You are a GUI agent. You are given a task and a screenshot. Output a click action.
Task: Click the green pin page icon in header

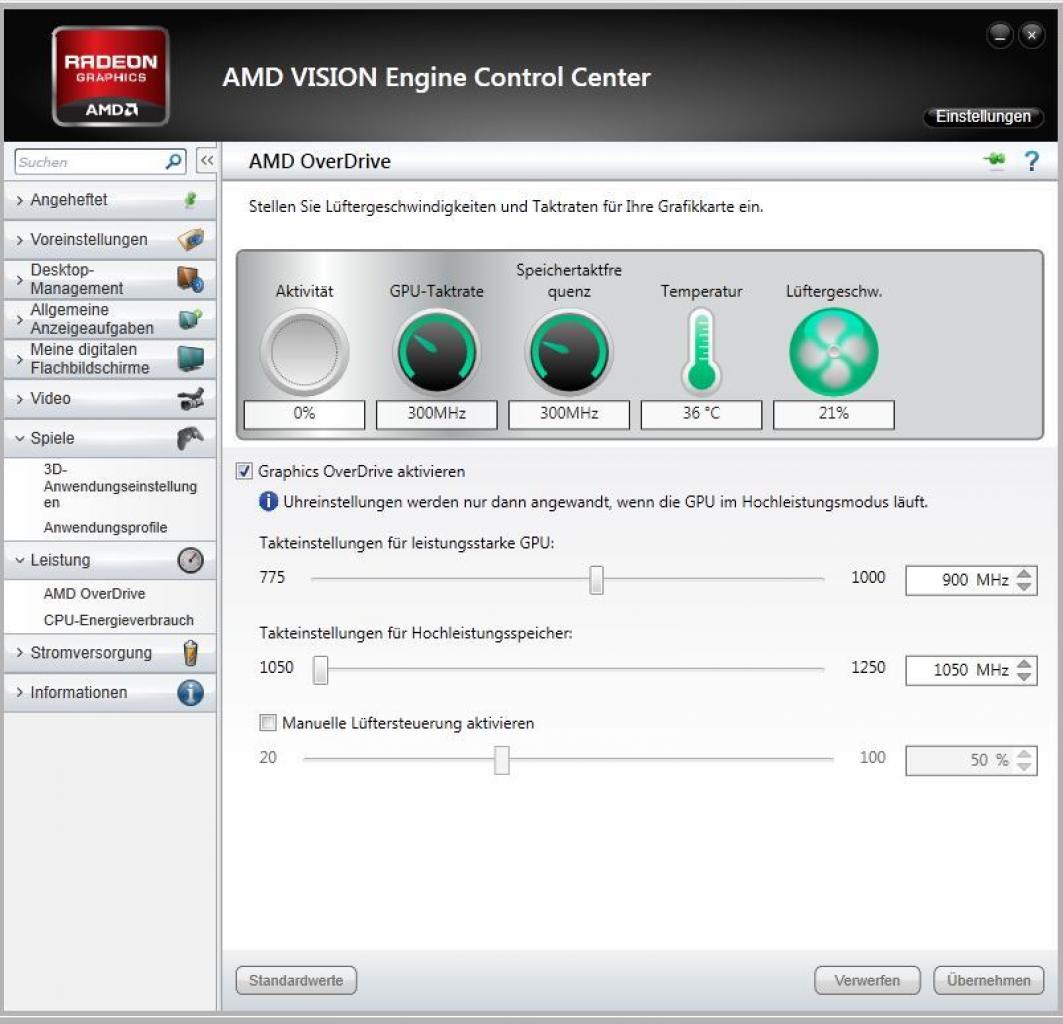pos(995,160)
